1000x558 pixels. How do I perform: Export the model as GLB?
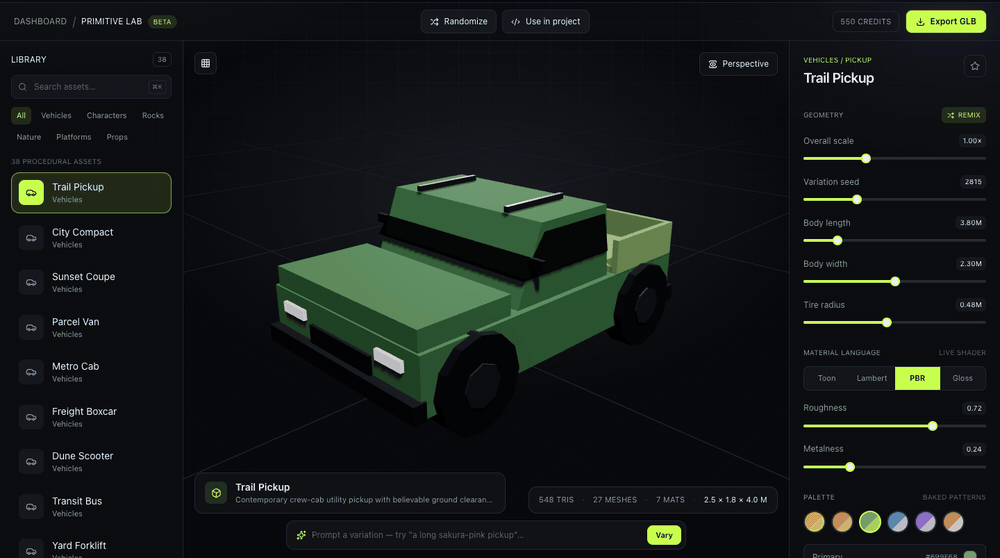click(946, 22)
